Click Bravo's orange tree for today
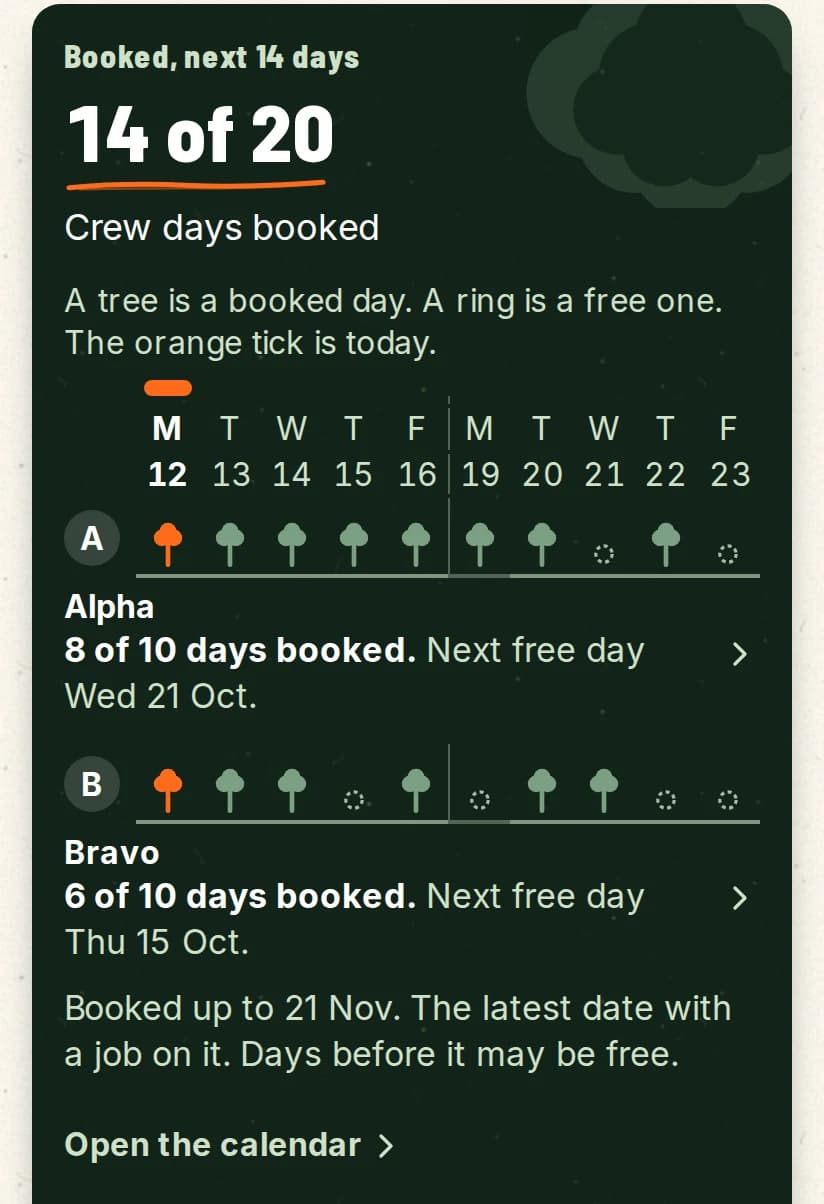This screenshot has width=824, height=1204. pyautogui.click(x=168, y=791)
